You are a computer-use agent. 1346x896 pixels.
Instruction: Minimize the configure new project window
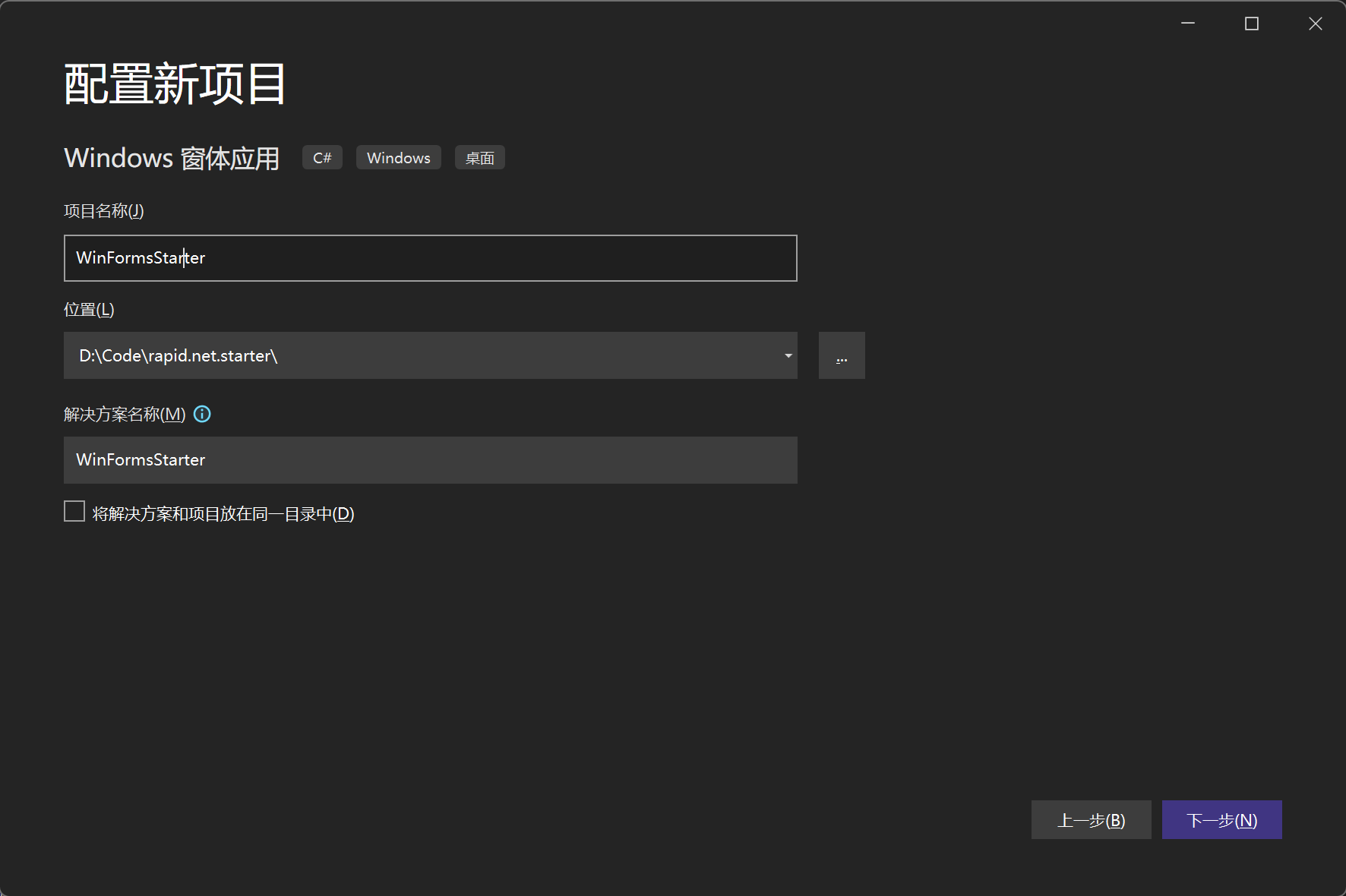pos(1188,24)
